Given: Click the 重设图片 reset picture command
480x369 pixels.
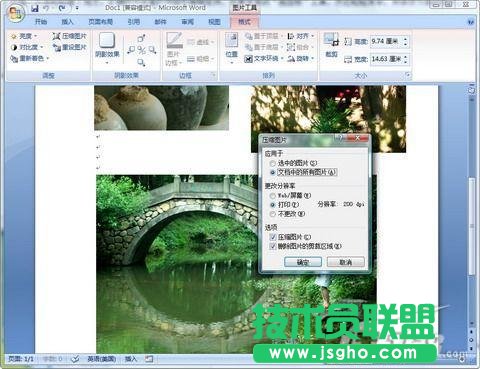Looking at the screenshot, I should (69, 47).
